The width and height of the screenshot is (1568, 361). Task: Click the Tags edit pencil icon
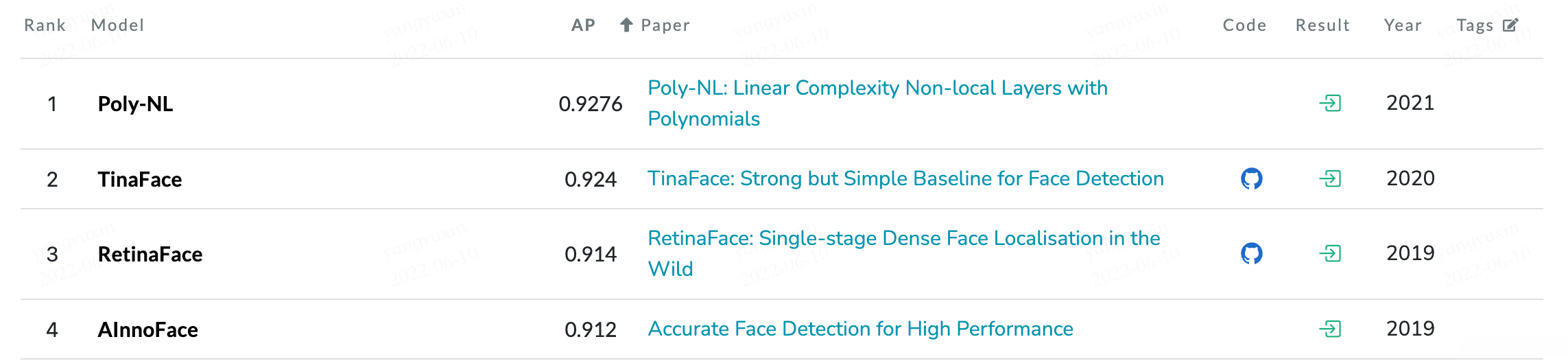tap(1510, 25)
